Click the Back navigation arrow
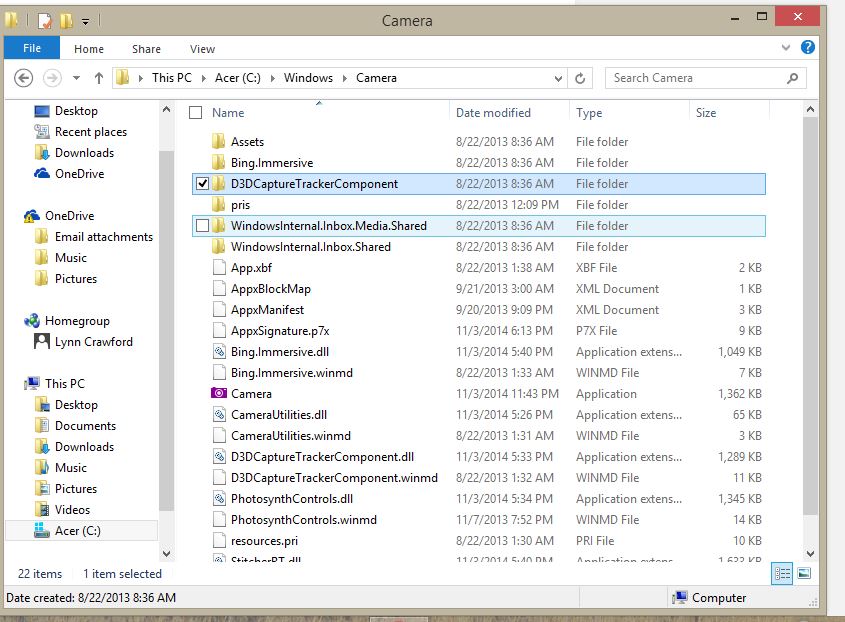 (23, 78)
